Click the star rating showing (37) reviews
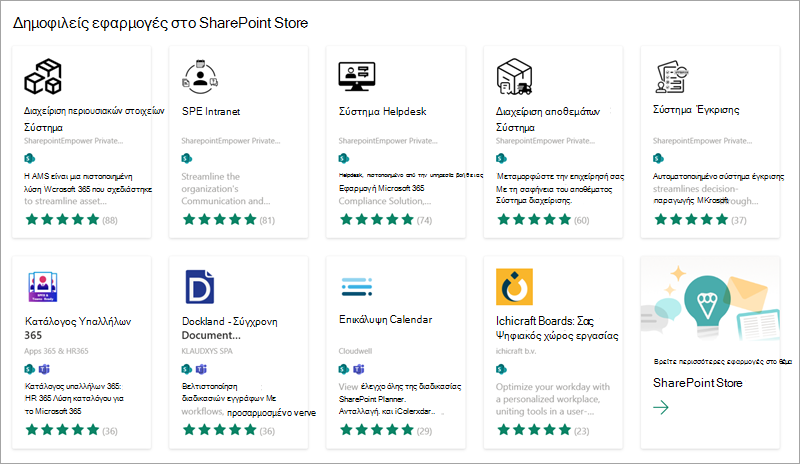This screenshot has height=464, width=800. tap(700, 220)
